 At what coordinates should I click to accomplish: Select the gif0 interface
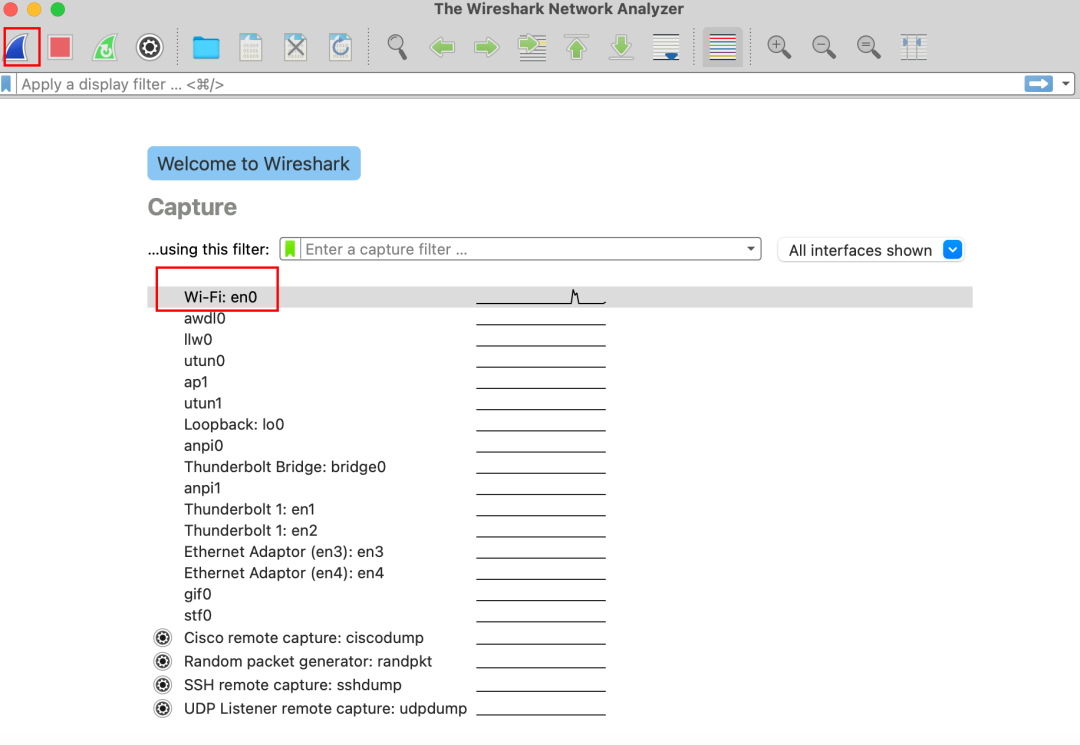pyautogui.click(x=197, y=594)
